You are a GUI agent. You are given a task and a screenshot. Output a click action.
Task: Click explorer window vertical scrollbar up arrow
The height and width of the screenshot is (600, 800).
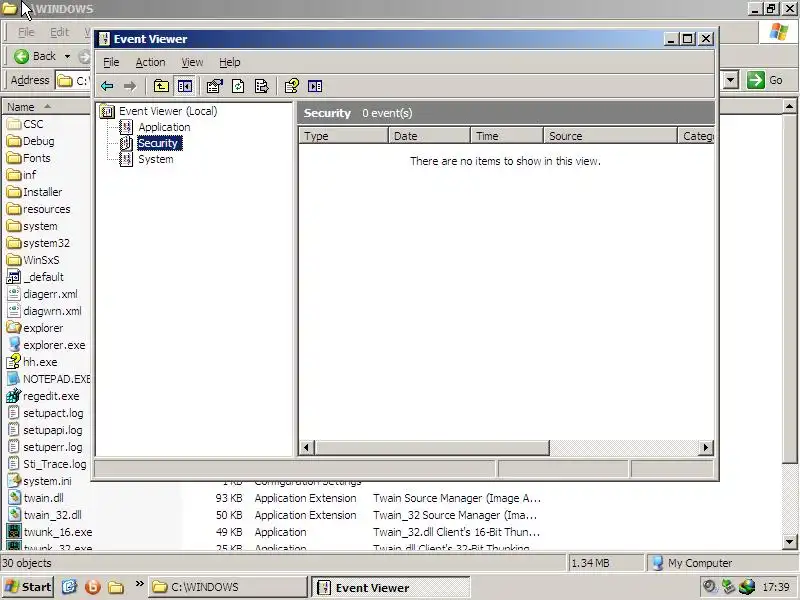(x=789, y=107)
